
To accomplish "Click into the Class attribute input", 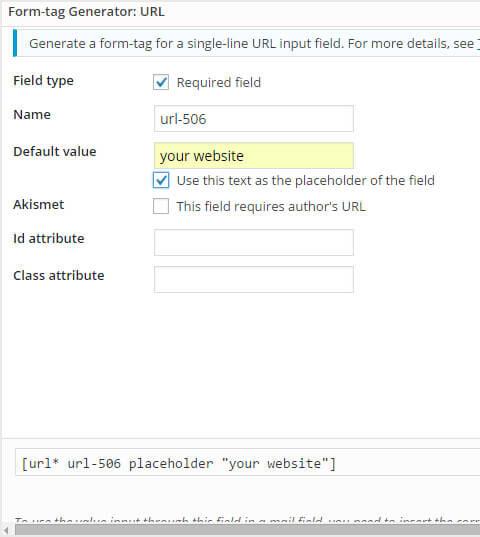I will click(x=254, y=279).
